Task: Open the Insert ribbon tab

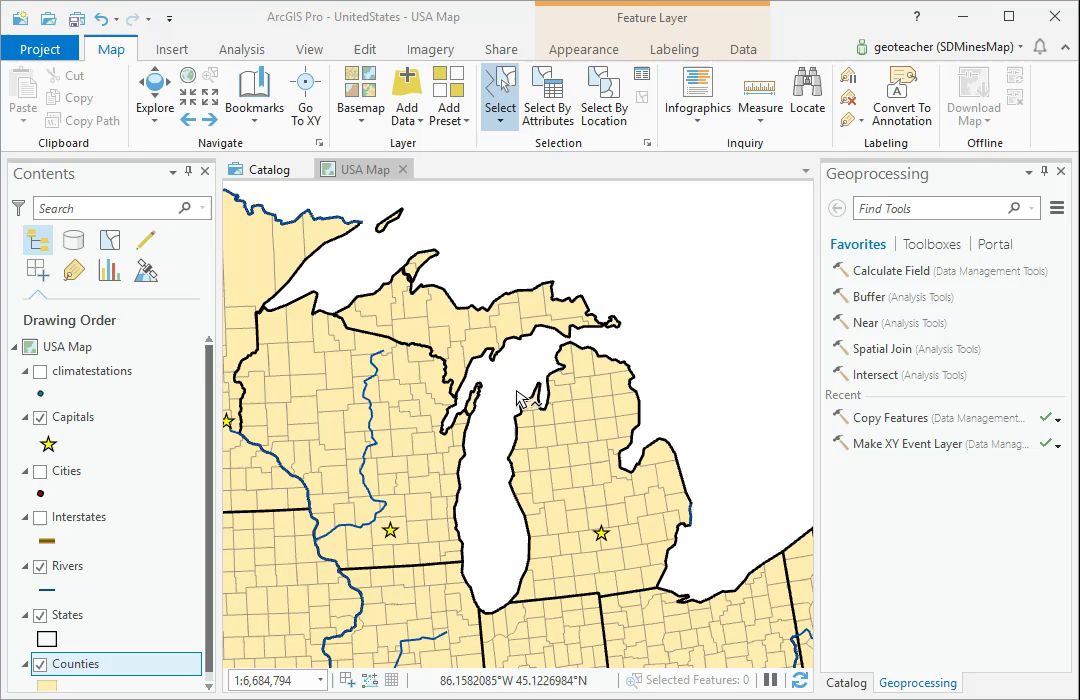Action: [172, 50]
